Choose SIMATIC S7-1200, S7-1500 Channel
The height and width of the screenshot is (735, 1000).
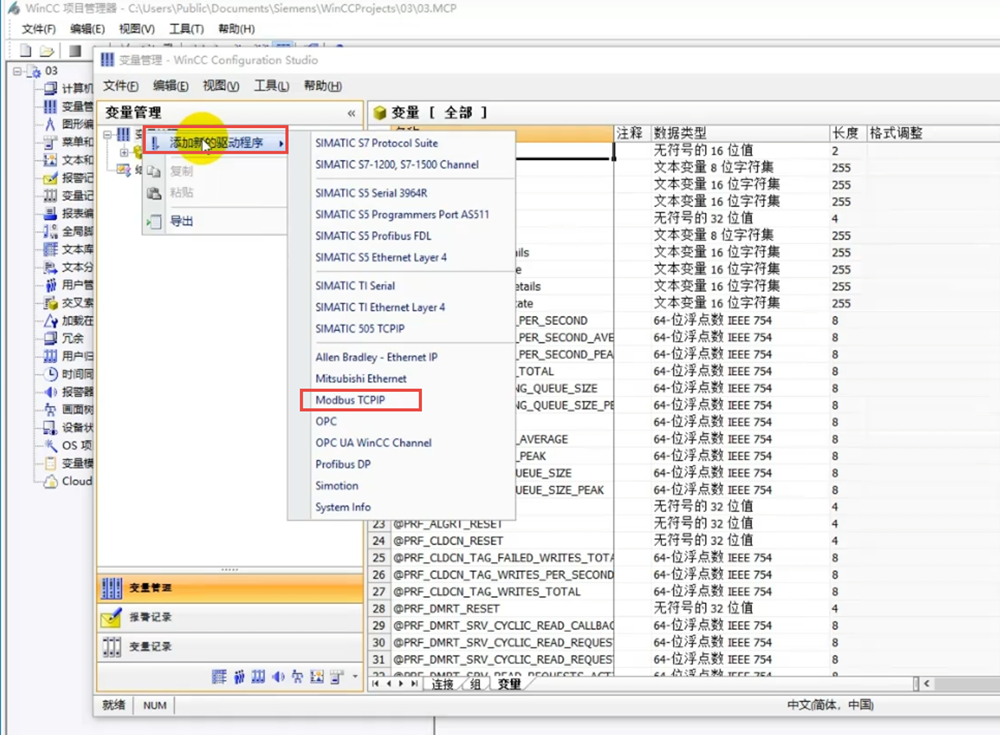pyautogui.click(x=397, y=165)
